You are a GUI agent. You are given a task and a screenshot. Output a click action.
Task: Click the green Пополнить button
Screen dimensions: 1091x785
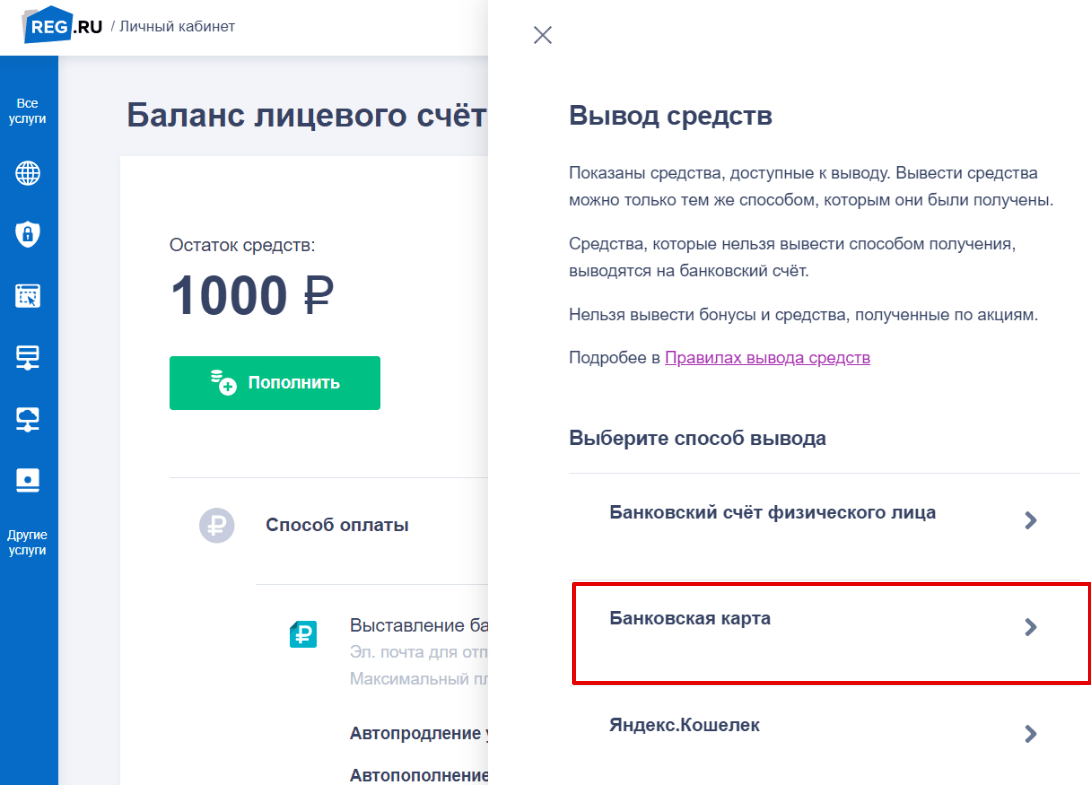pyautogui.click(x=275, y=383)
